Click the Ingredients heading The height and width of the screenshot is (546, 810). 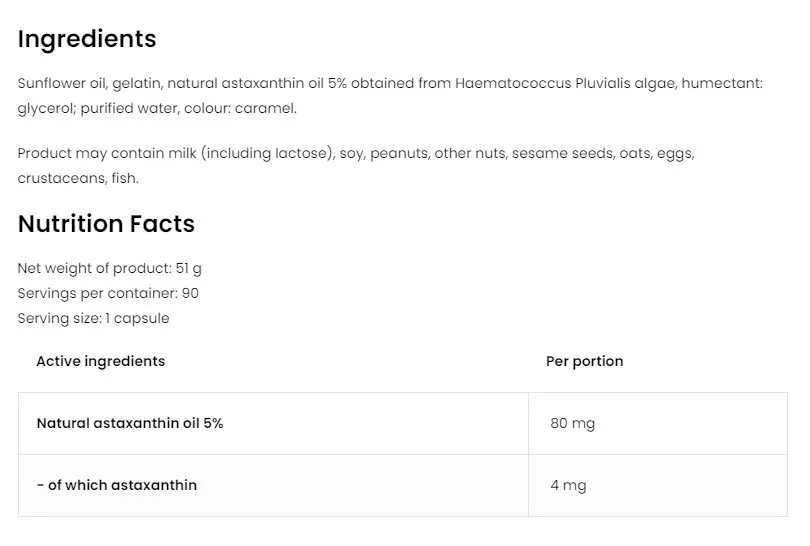coord(87,39)
